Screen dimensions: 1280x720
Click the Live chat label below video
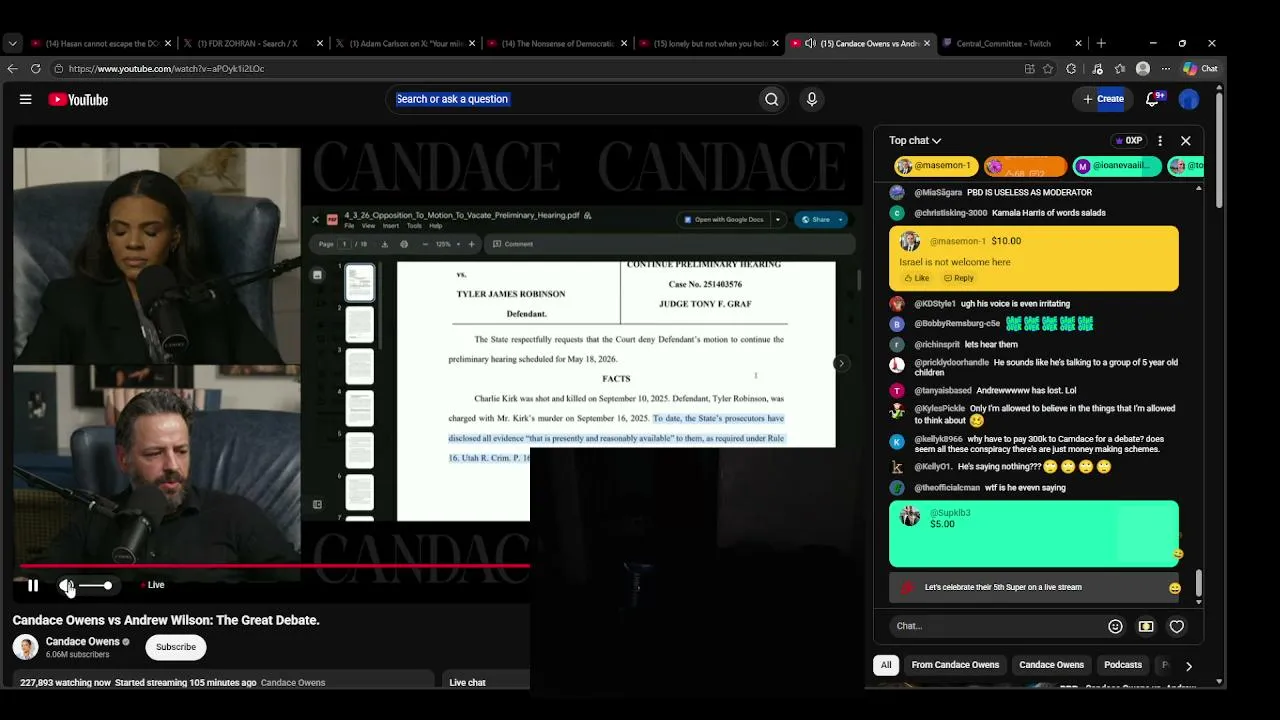coord(467,682)
